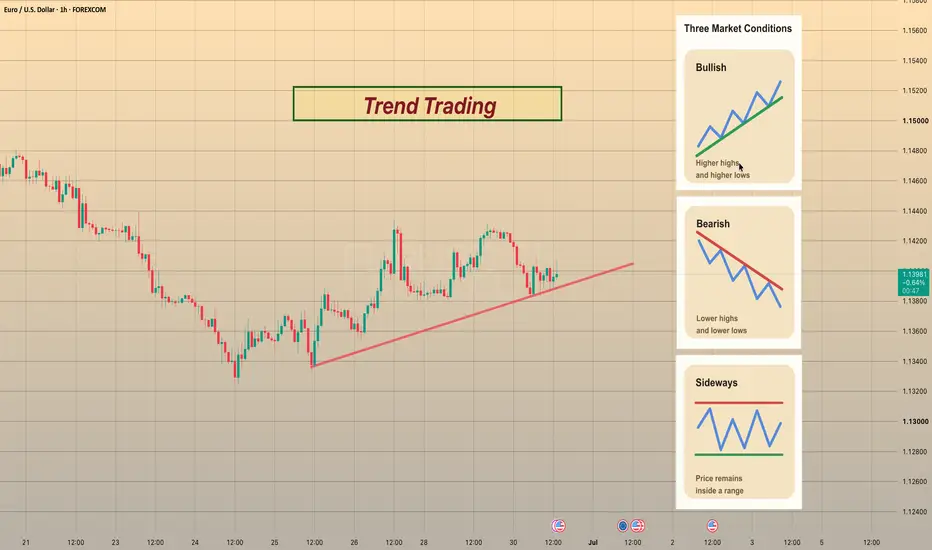Select the Trend Trading text box
Viewport: 932px width, 550px height.
pos(427,104)
